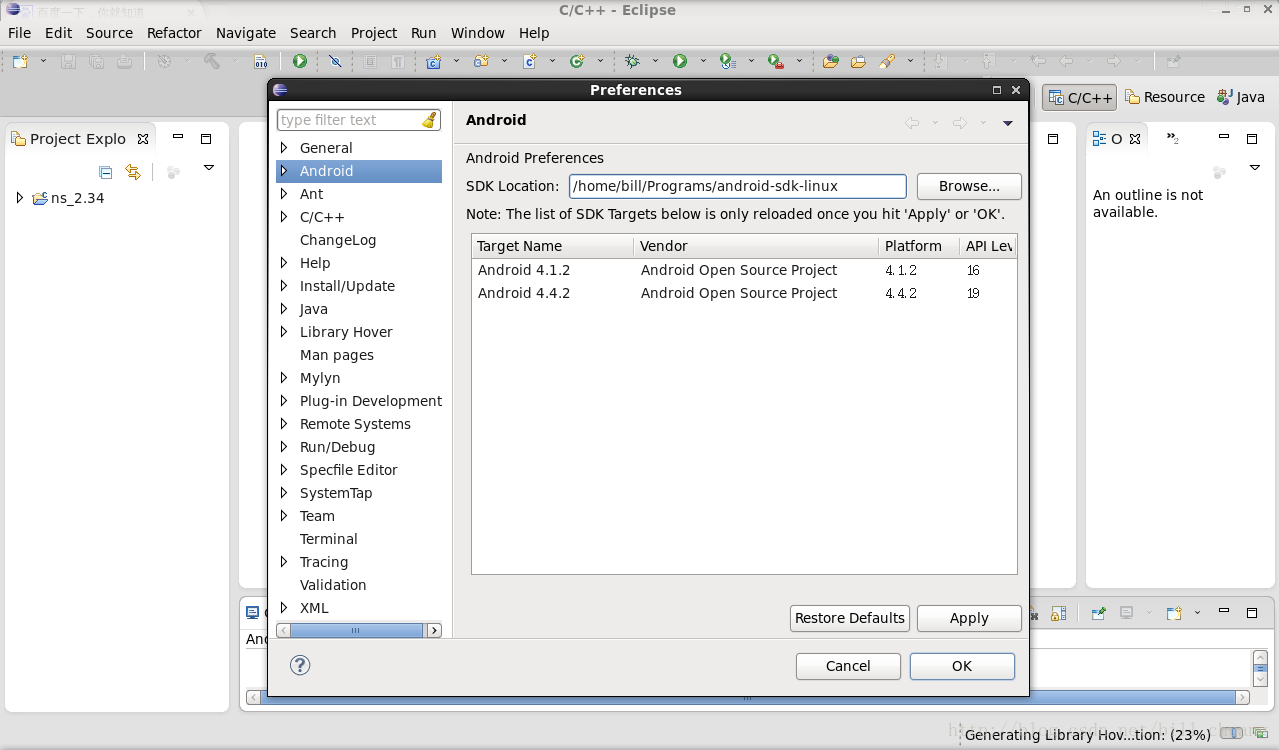Select Validation in preferences tree
This screenshot has height=750, width=1279.
(333, 585)
